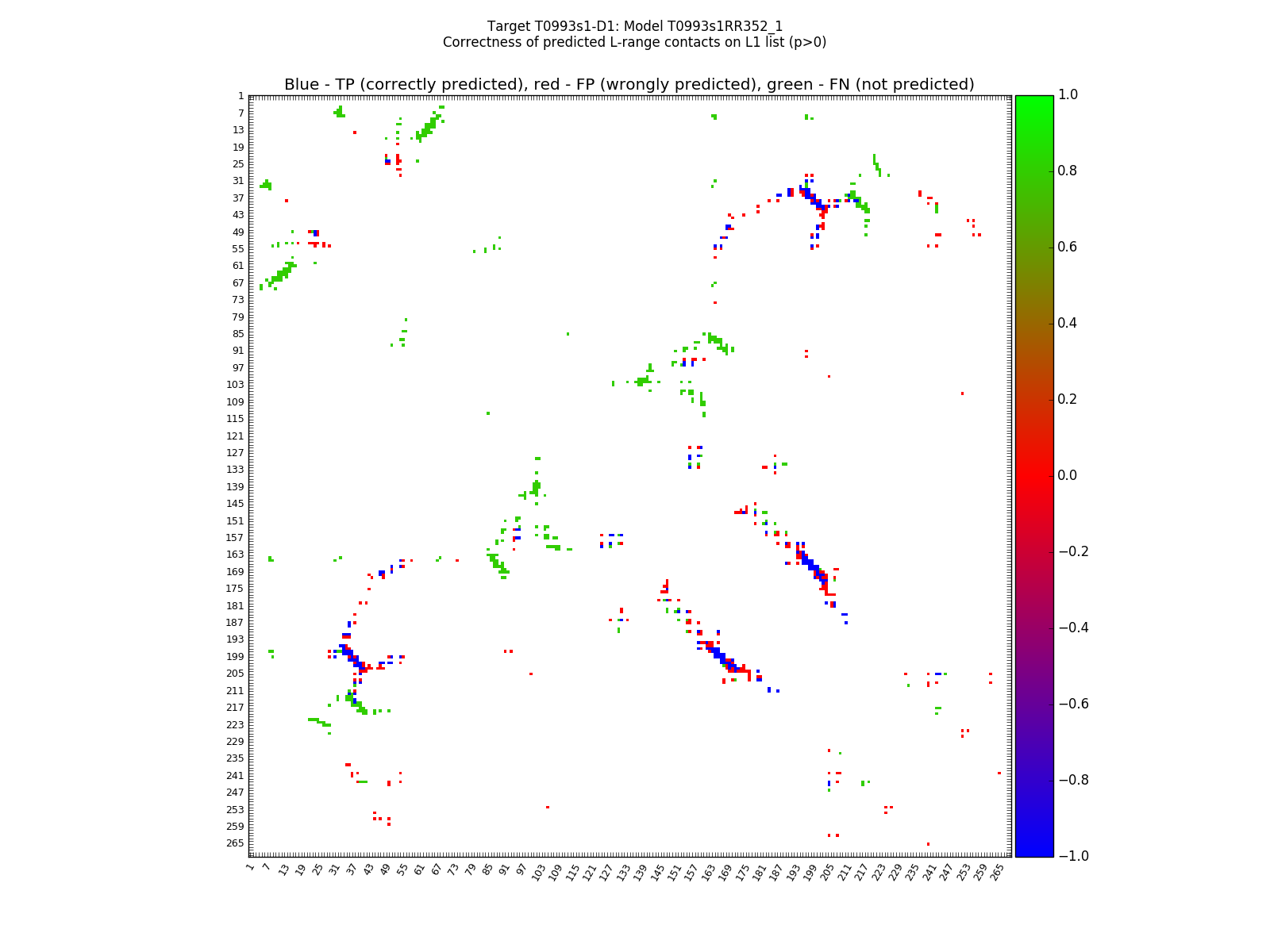The height and width of the screenshot is (952, 1270).
Task: Click the y-axis tick label 265
Action: tap(235, 843)
